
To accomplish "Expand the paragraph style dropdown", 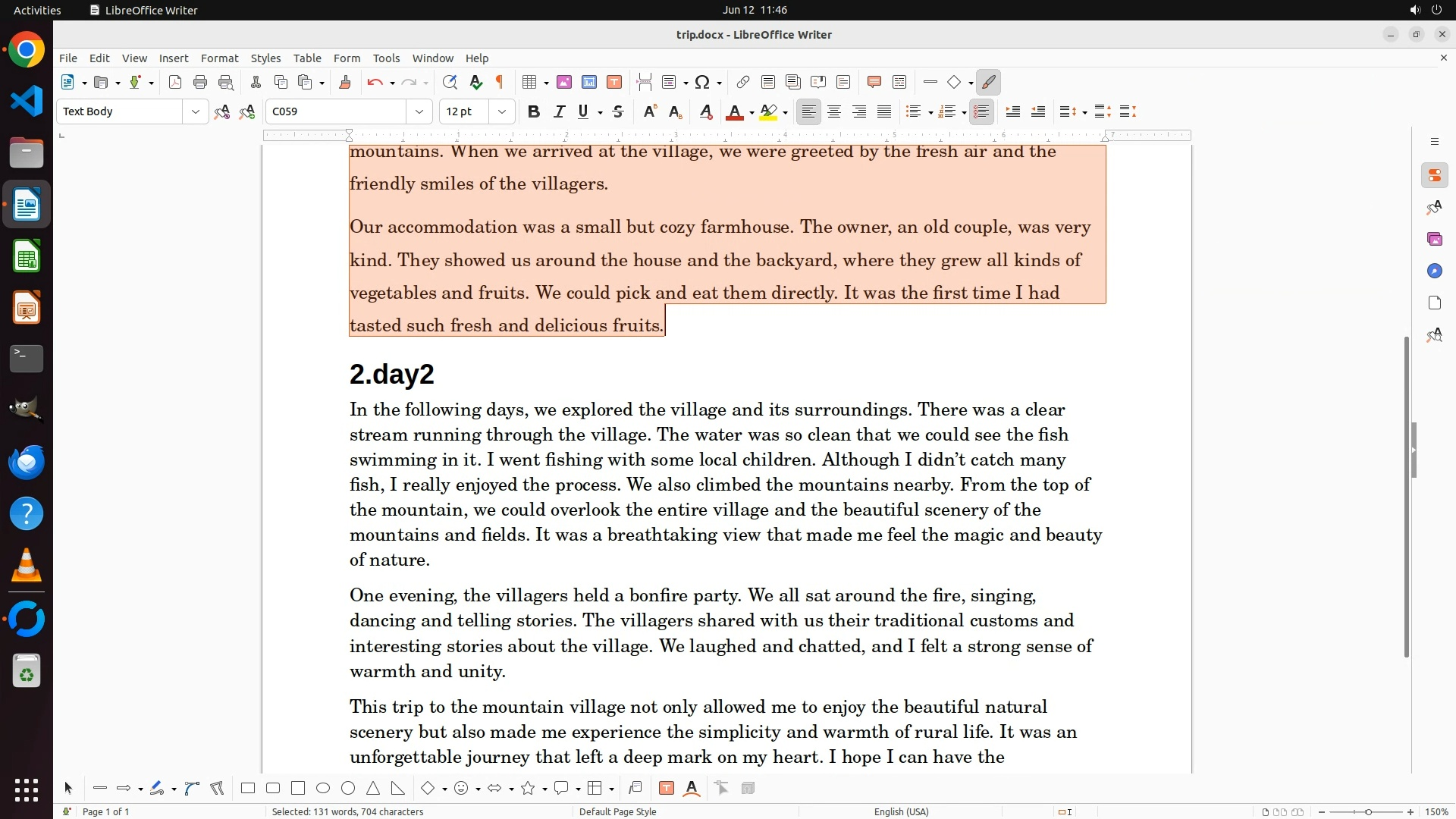I will click(x=195, y=112).
